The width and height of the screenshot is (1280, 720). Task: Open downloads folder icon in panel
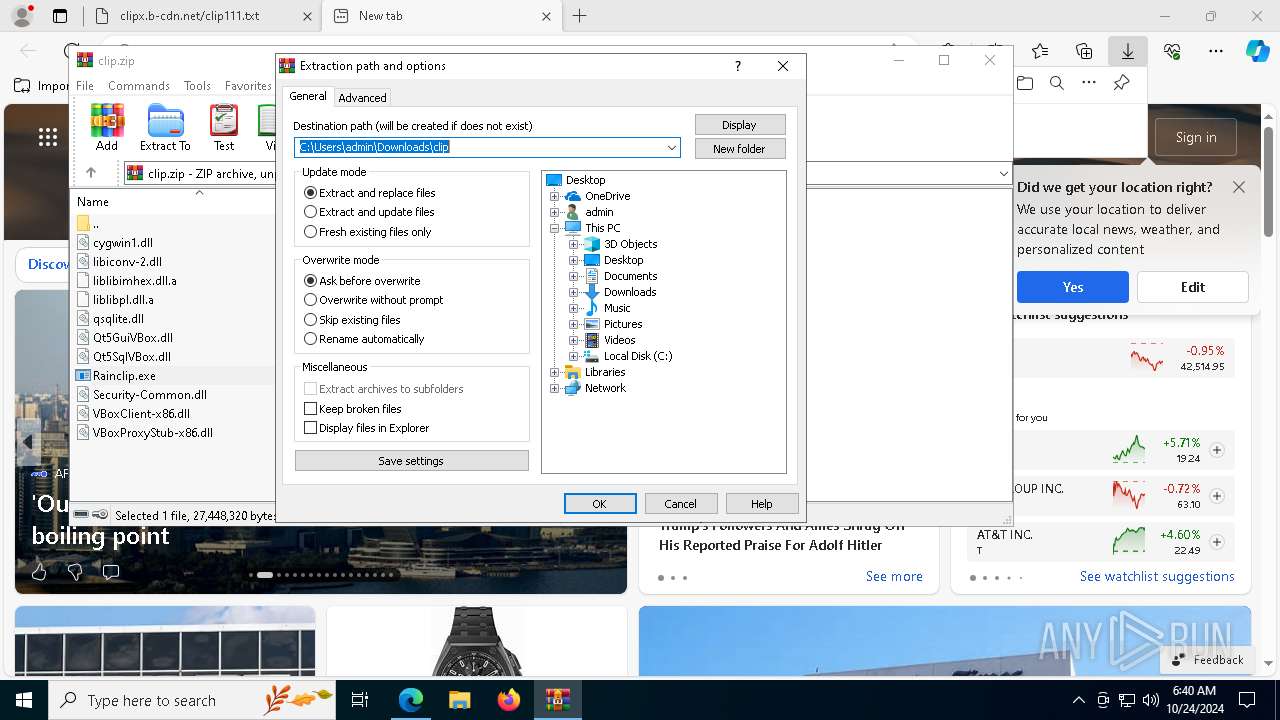[x=1025, y=83]
